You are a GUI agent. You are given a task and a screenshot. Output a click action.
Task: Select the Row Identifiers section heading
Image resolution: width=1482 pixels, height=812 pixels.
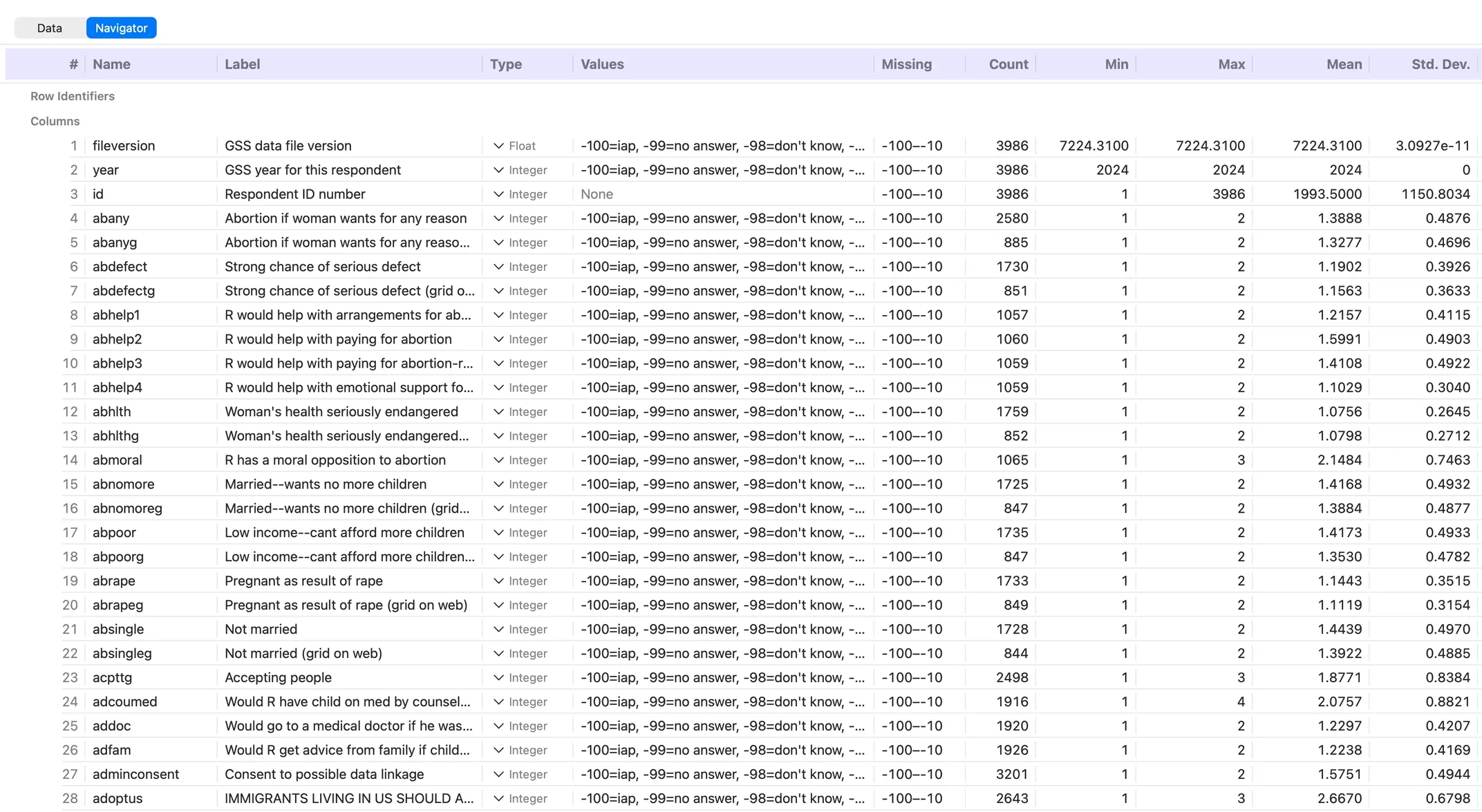pyautogui.click(x=73, y=96)
